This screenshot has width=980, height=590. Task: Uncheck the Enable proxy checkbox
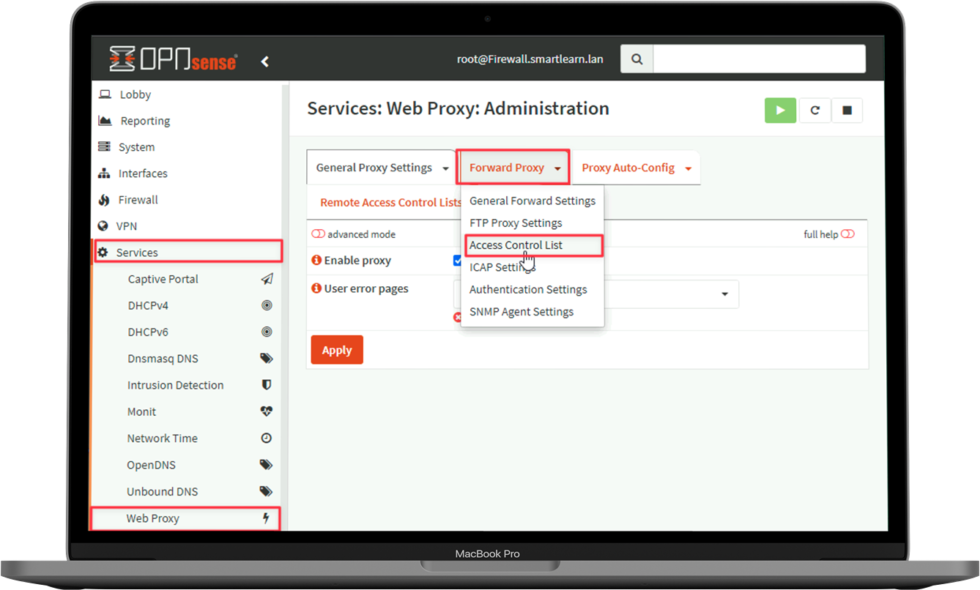point(458,260)
